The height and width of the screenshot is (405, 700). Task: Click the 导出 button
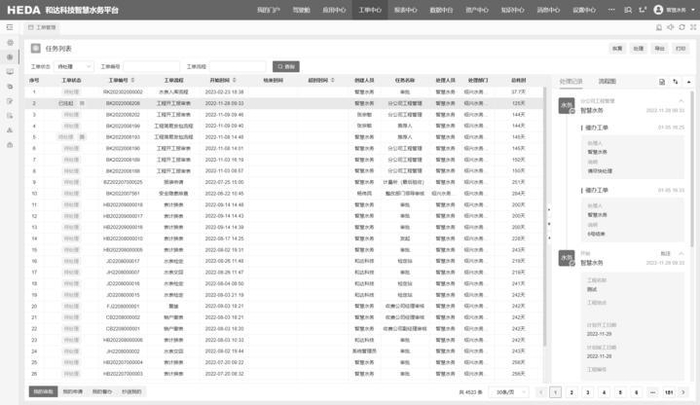point(659,48)
